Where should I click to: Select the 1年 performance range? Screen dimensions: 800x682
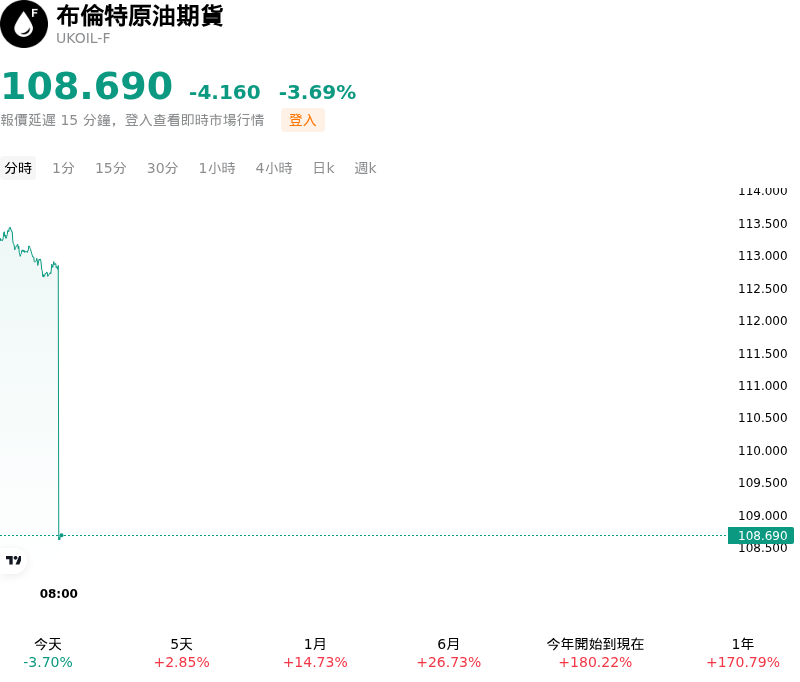coord(743,653)
